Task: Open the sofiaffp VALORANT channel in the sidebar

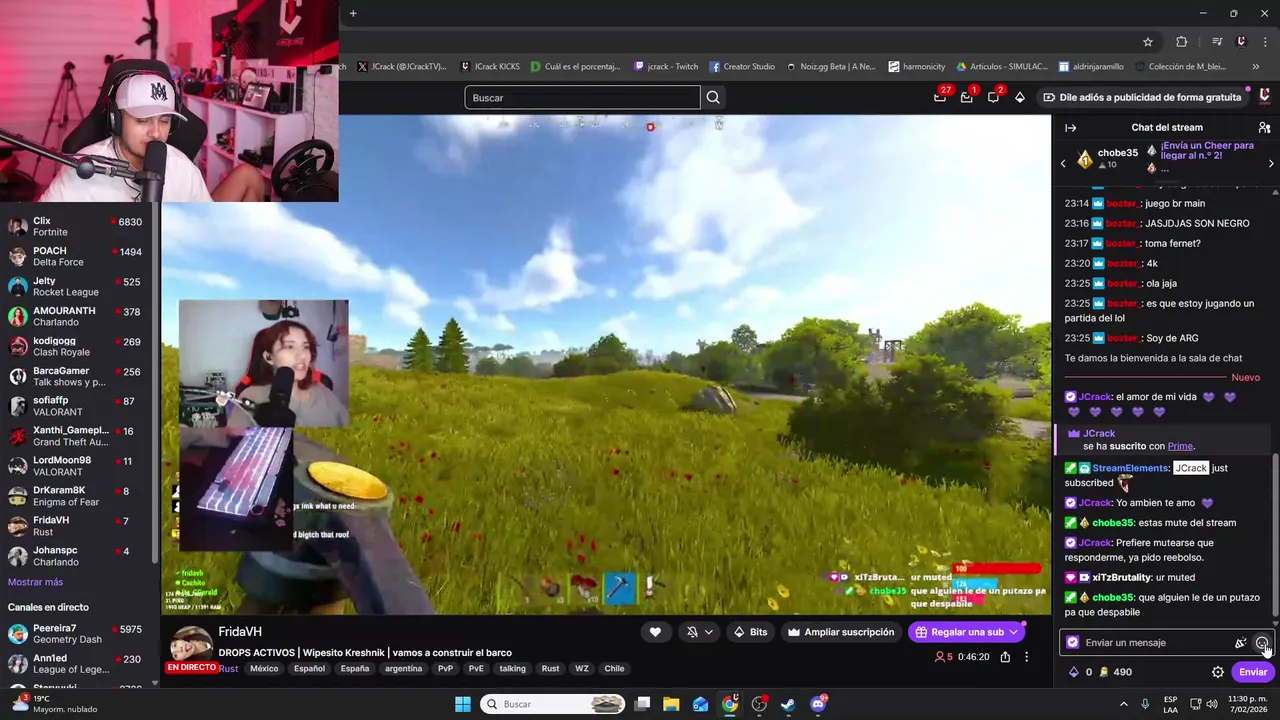Action: coord(76,406)
